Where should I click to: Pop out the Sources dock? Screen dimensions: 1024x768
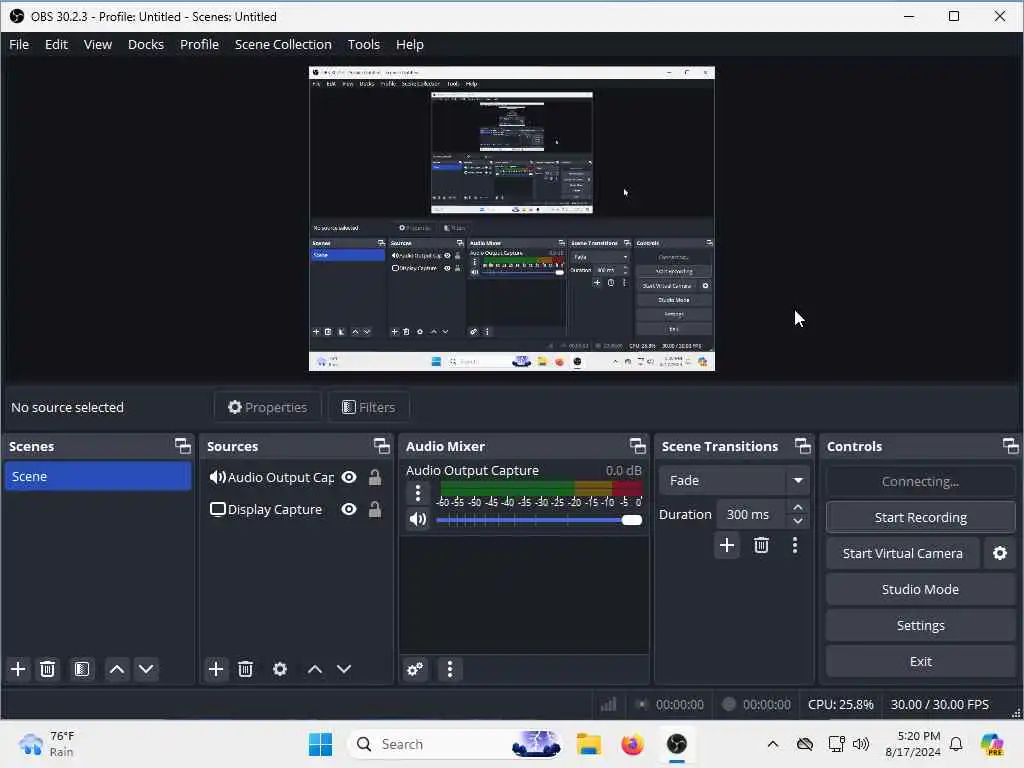(x=381, y=446)
